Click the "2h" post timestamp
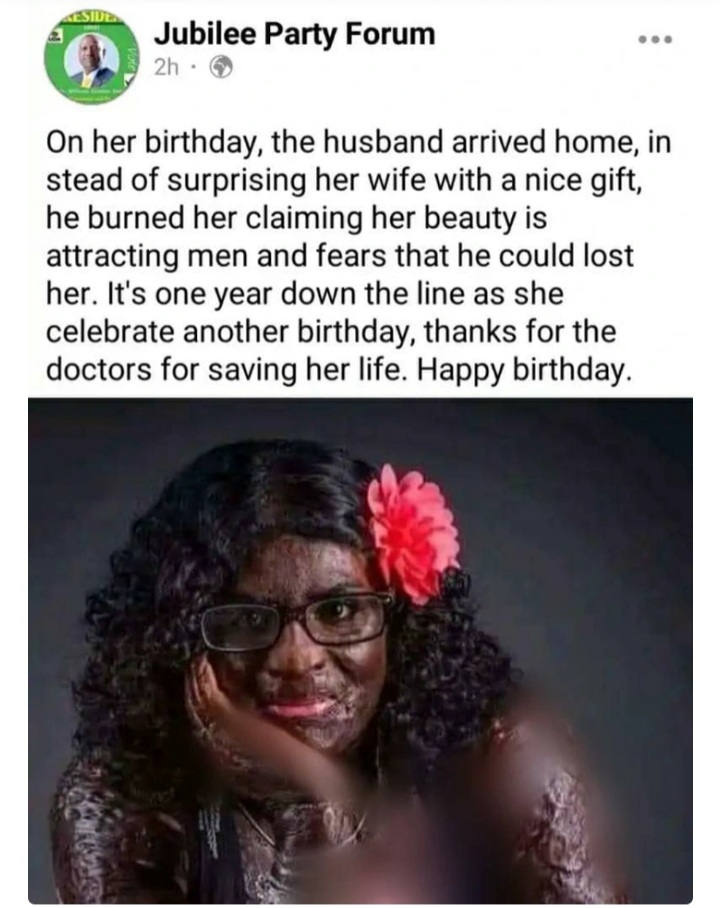Viewport: 720px width, 908px height. tap(167, 68)
